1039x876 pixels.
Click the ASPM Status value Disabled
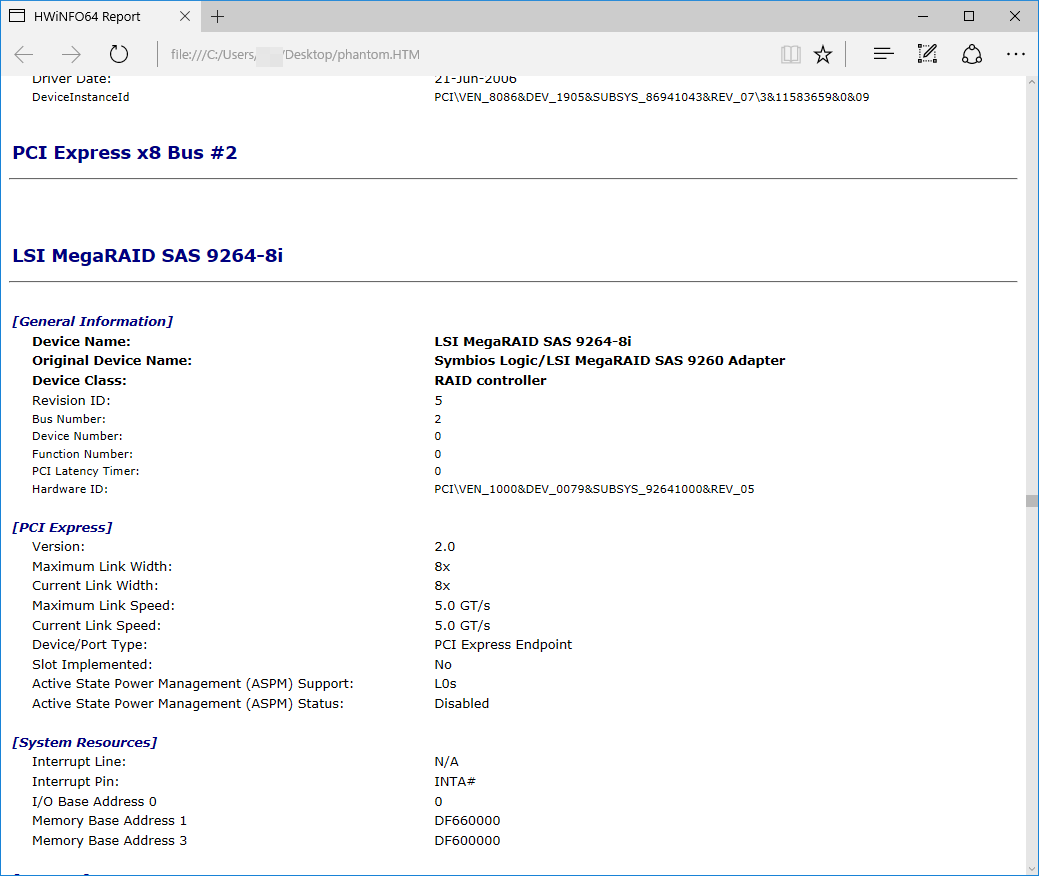coord(462,704)
